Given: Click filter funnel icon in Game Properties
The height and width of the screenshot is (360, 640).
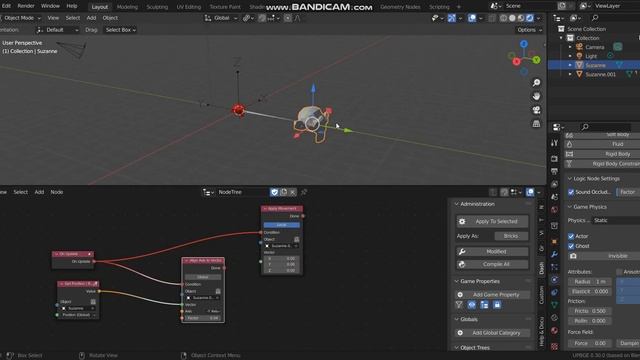Looking at the screenshot, I should point(459,305).
